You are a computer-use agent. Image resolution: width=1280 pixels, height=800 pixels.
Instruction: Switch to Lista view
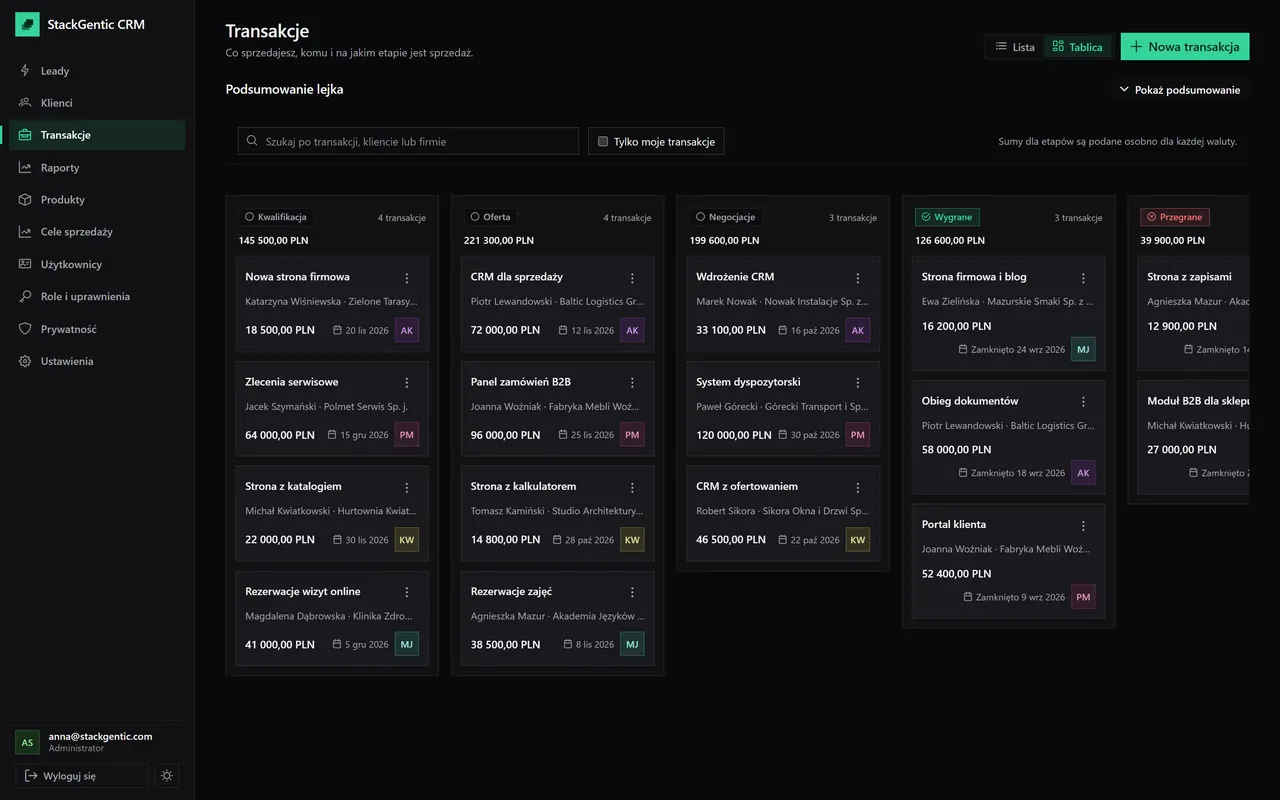[1015, 47]
